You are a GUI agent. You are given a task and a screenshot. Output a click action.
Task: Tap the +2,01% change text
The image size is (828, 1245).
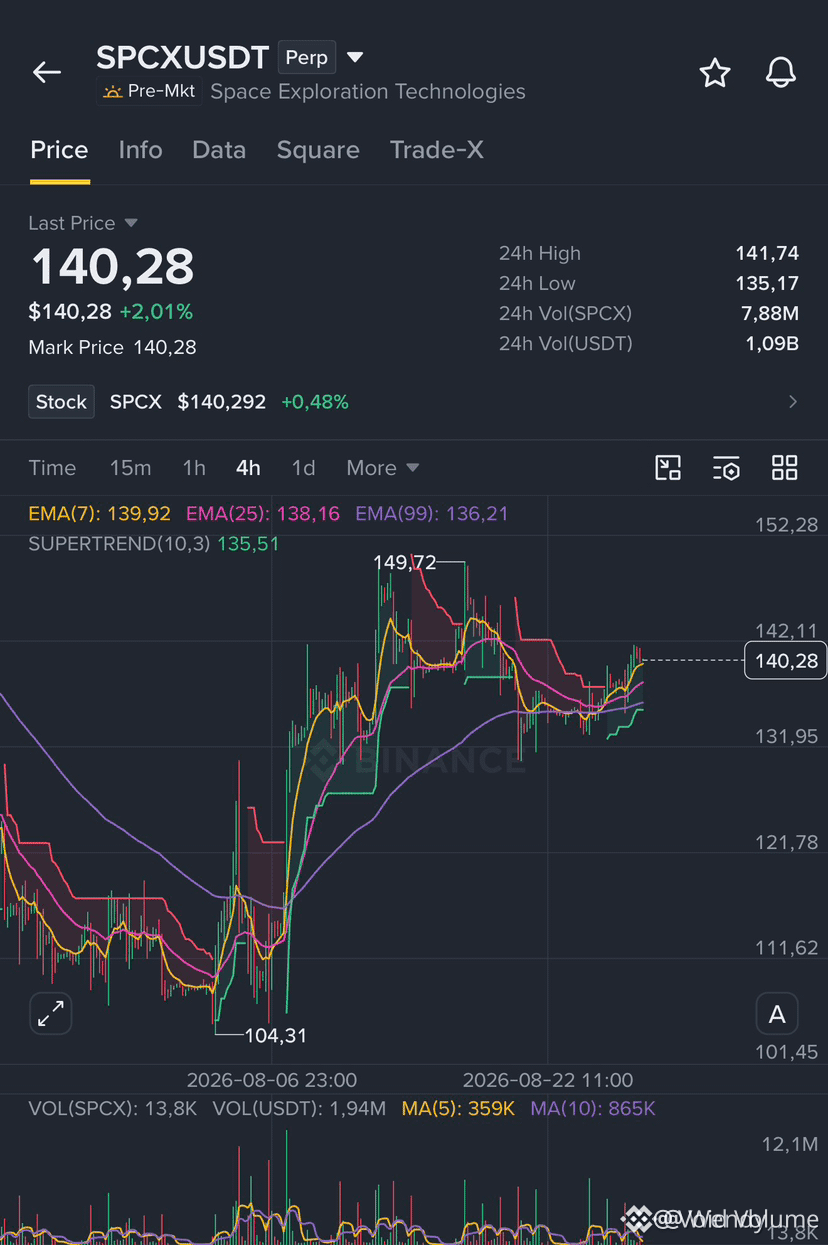pos(156,312)
